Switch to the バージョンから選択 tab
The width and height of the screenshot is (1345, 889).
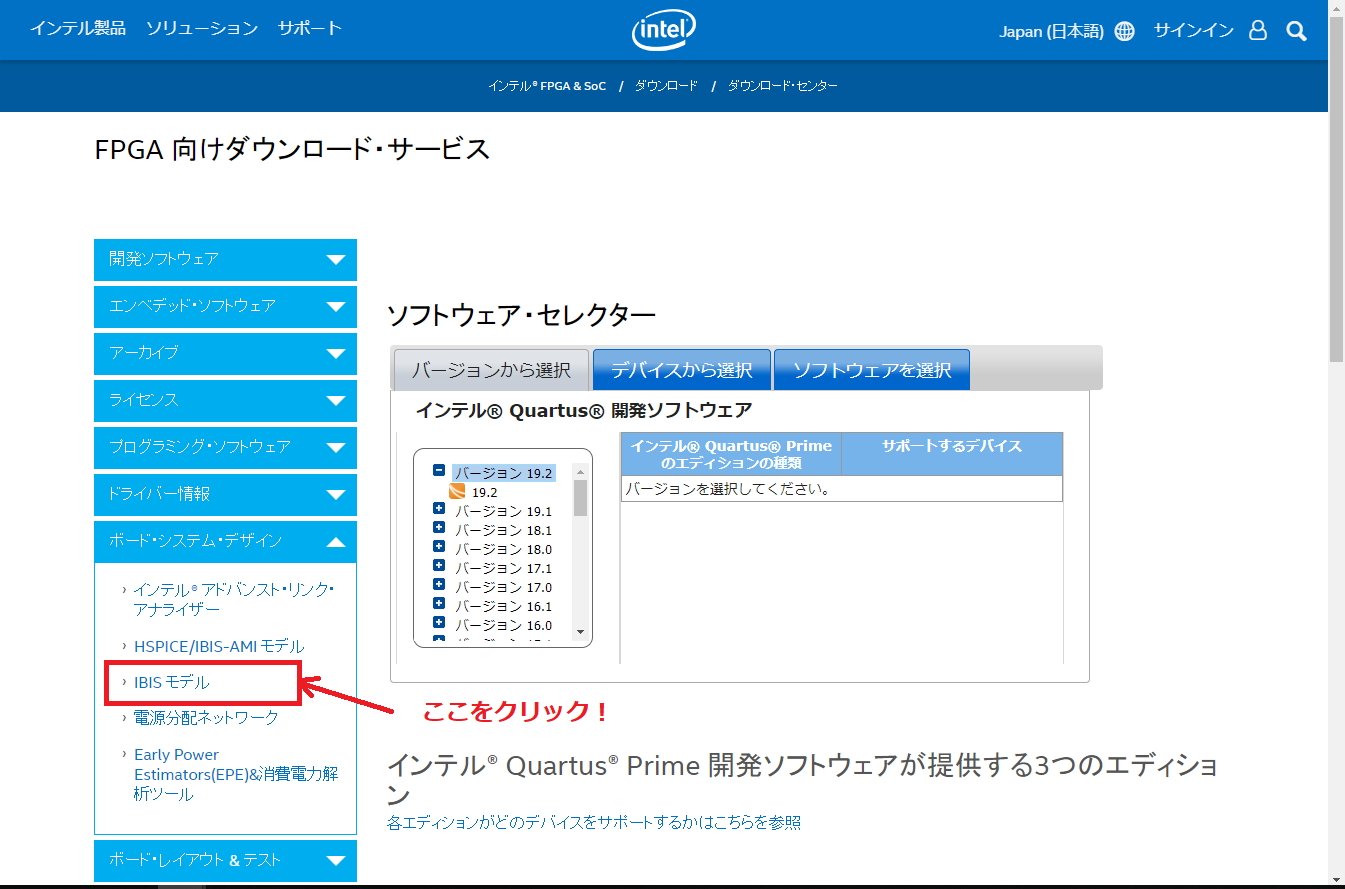(491, 370)
